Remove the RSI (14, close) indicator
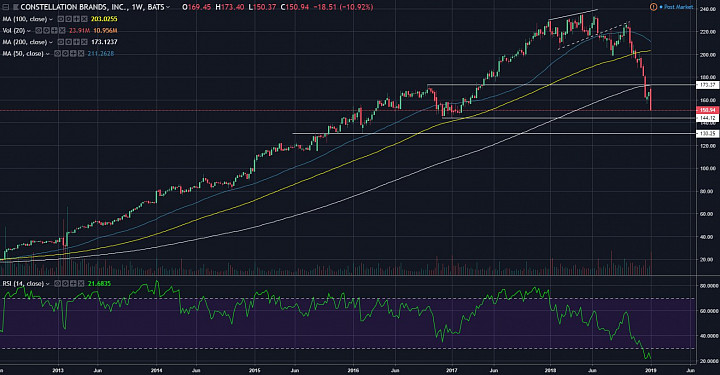 click(x=81, y=284)
